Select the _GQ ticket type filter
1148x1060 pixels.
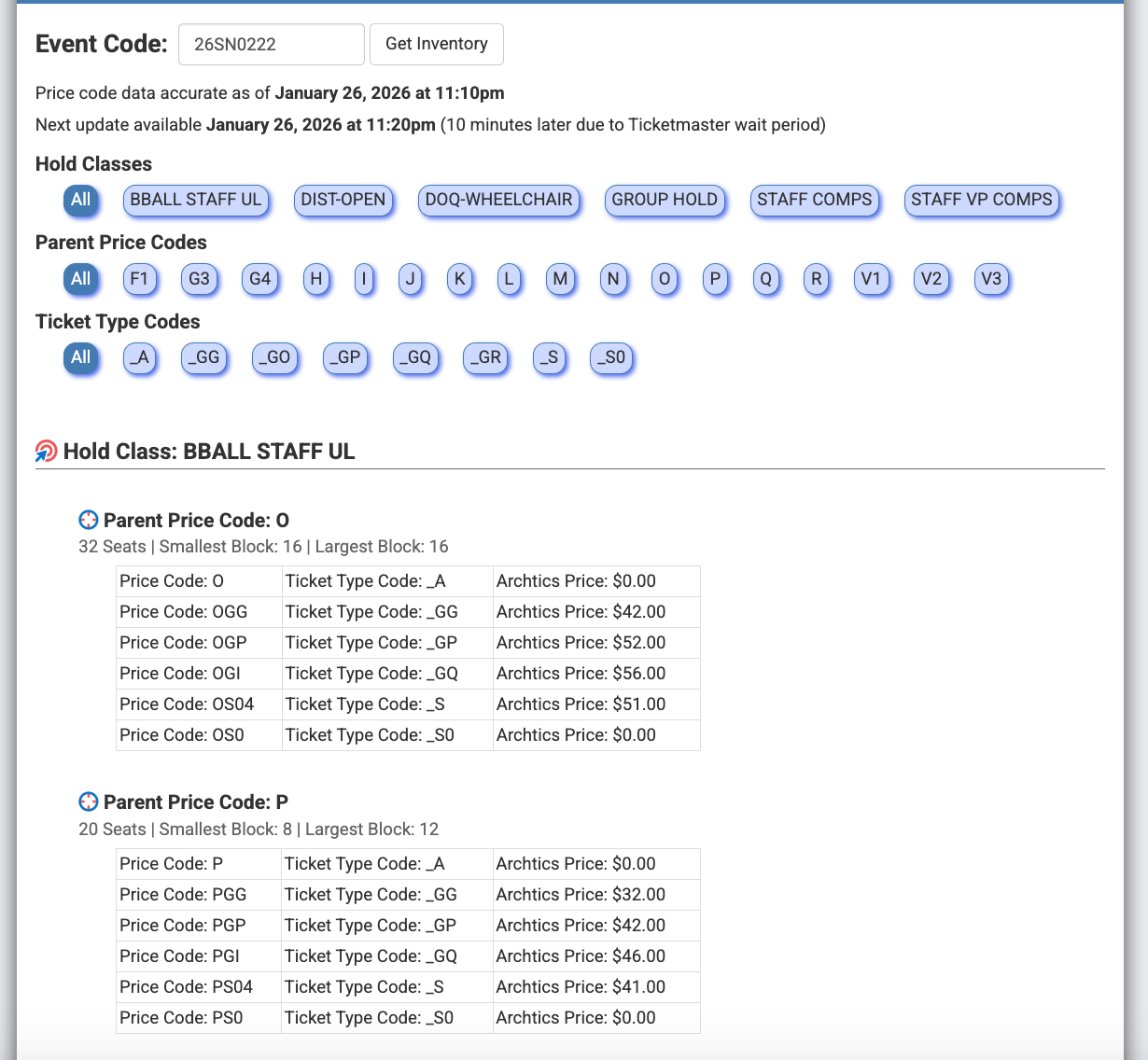point(415,357)
